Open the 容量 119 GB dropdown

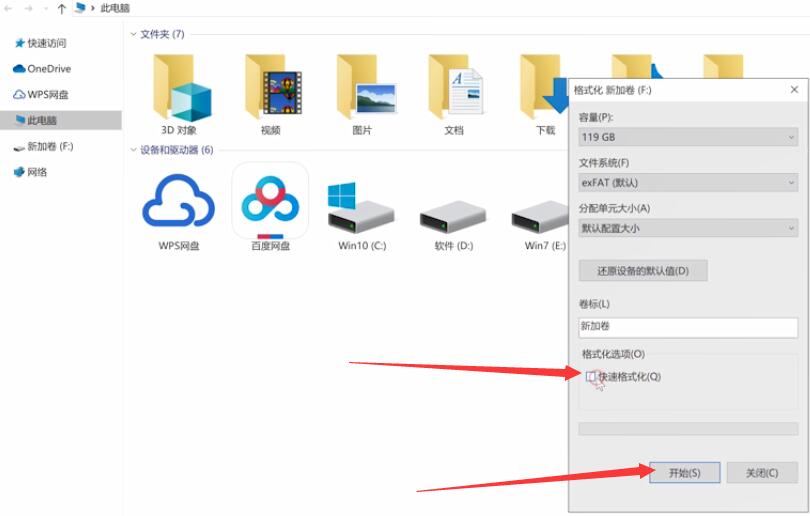tap(688, 137)
